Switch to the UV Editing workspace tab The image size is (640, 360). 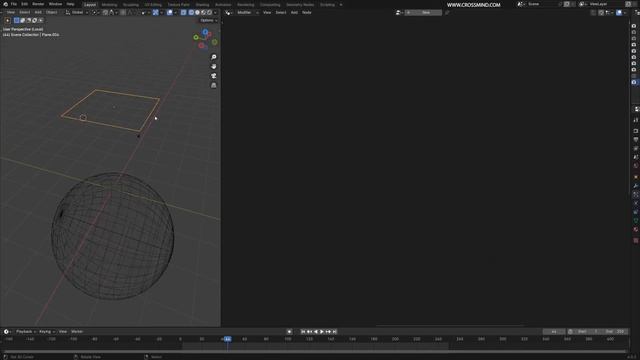pyautogui.click(x=153, y=5)
